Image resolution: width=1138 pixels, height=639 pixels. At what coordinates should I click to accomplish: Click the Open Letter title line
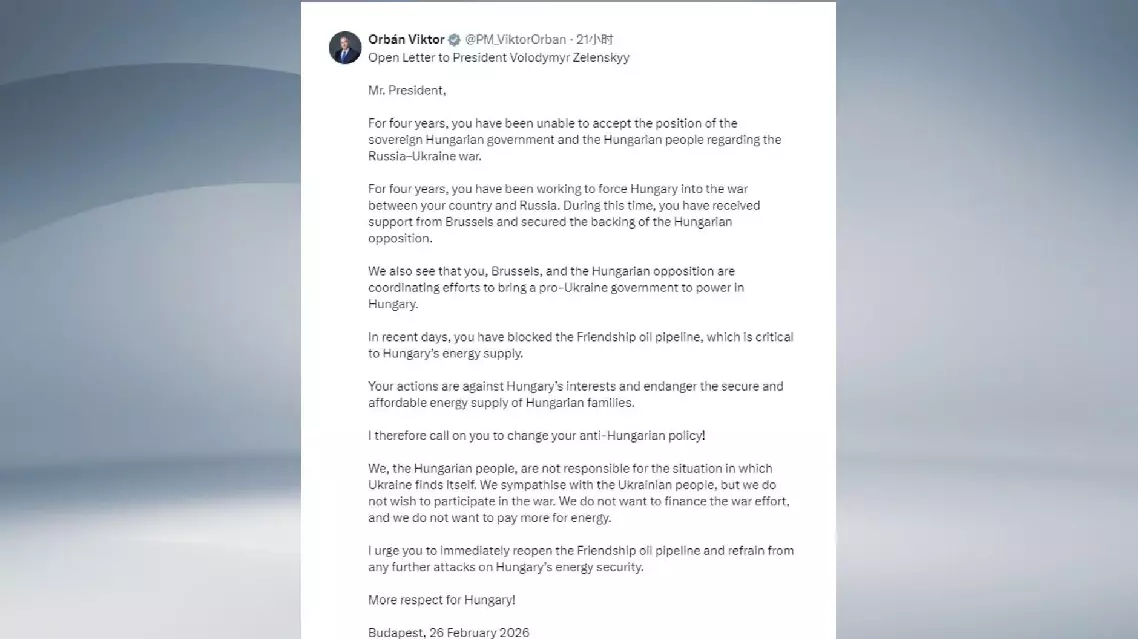[498, 58]
